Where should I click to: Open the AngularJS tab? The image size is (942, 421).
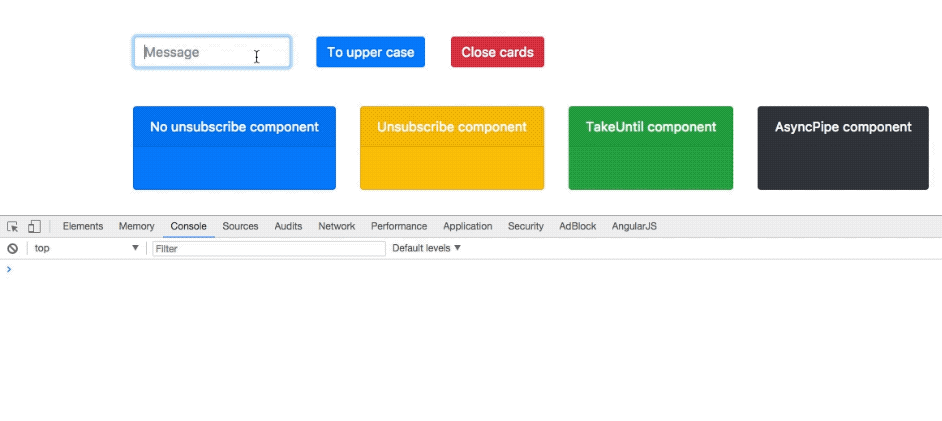635,227
